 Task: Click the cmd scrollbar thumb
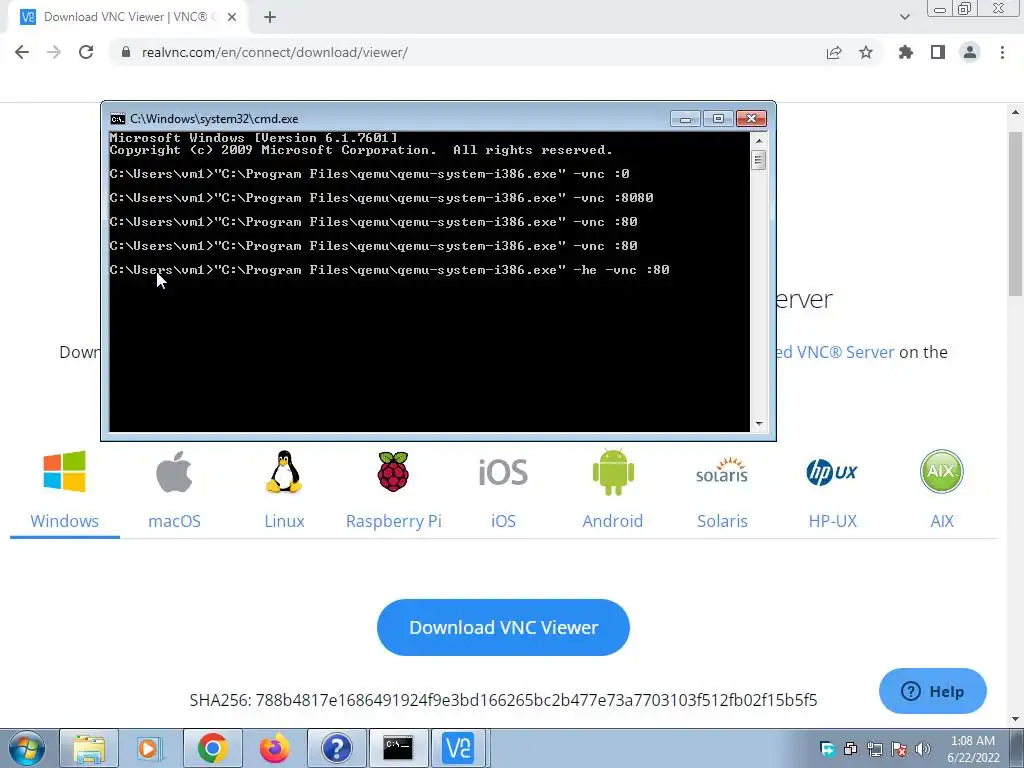pyautogui.click(x=758, y=160)
